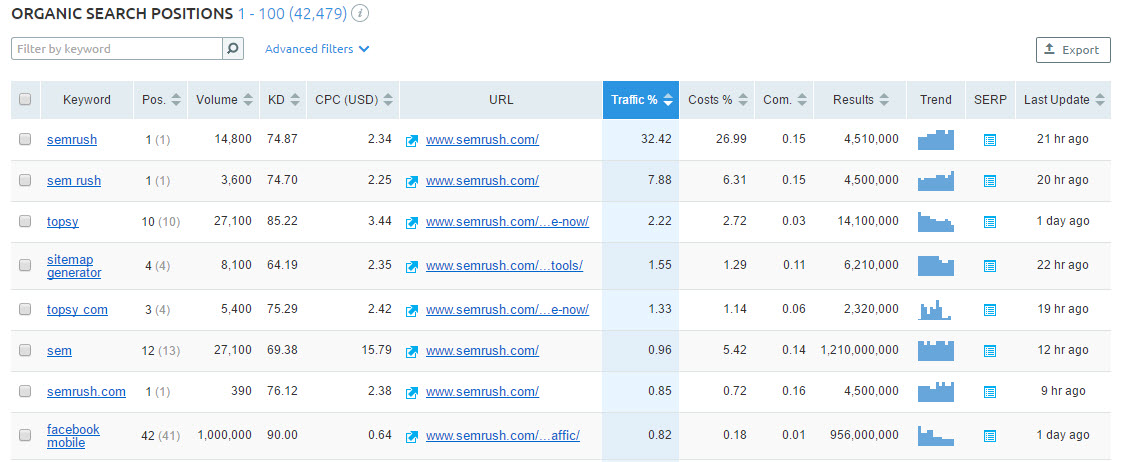Click the Keyword column header
Image resolution: width=1126 pixels, height=462 pixels.
pyautogui.click(x=87, y=100)
